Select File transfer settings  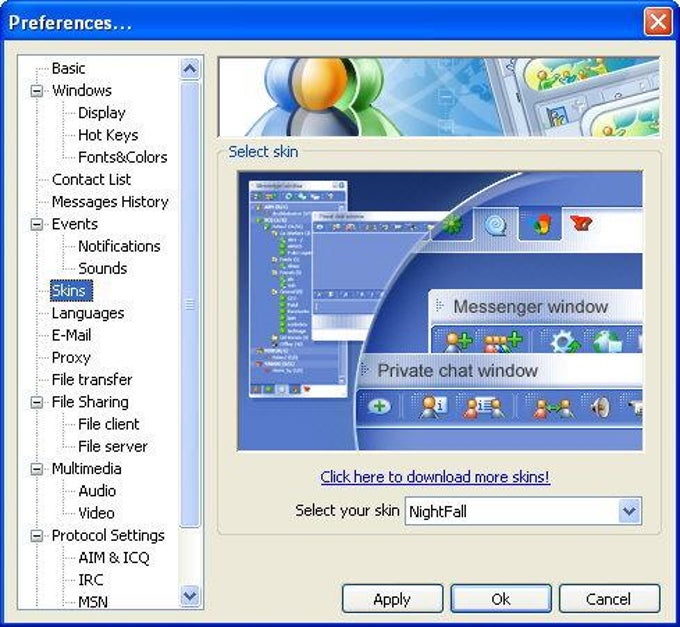tap(92, 380)
